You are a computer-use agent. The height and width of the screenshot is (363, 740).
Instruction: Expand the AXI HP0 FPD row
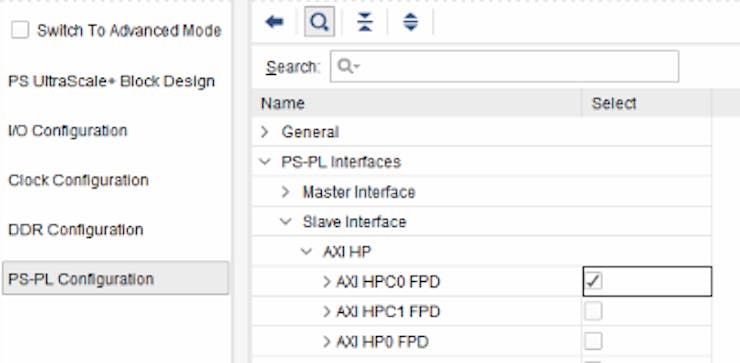[x=327, y=342]
